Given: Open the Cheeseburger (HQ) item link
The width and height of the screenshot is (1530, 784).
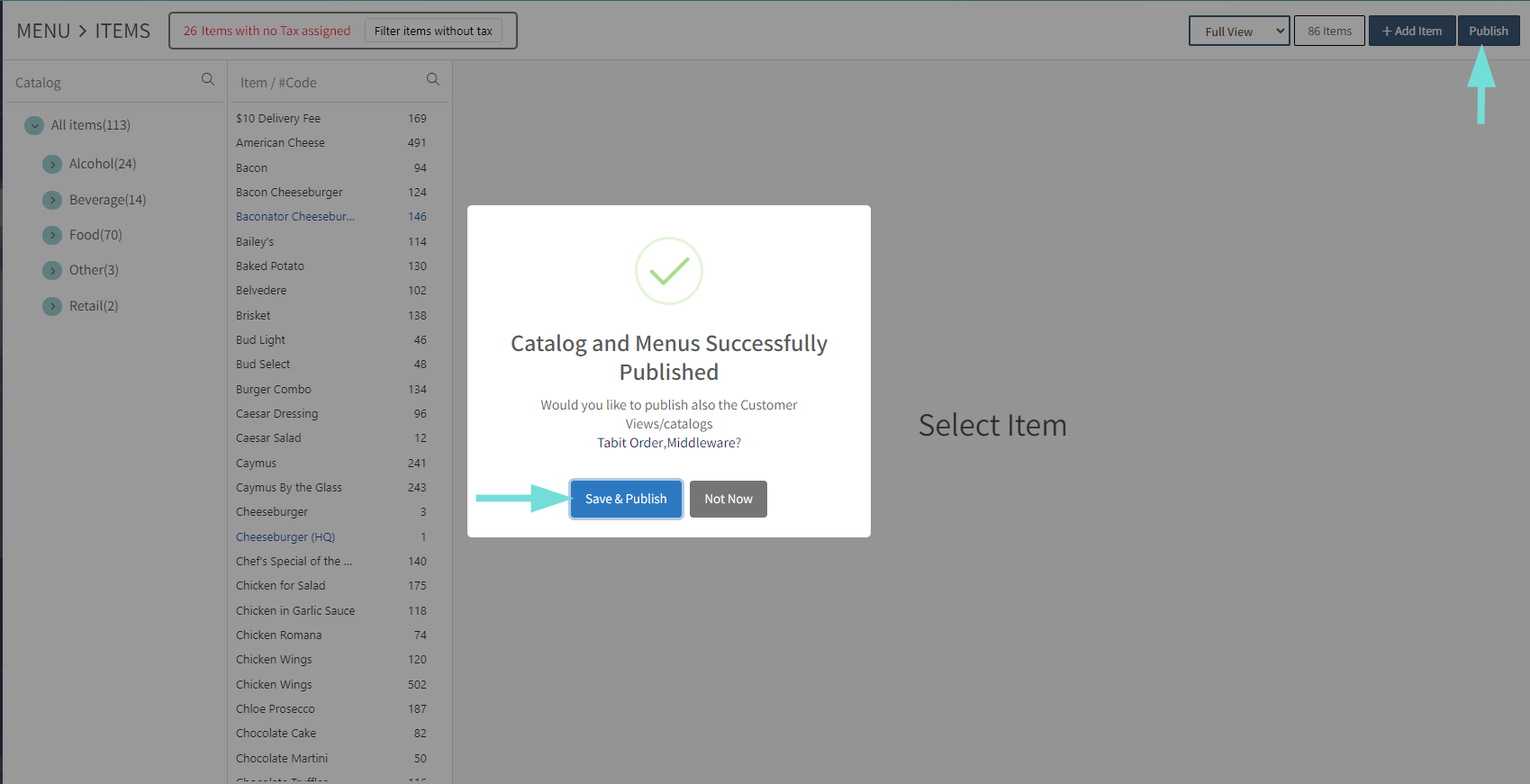Looking at the screenshot, I should point(285,536).
